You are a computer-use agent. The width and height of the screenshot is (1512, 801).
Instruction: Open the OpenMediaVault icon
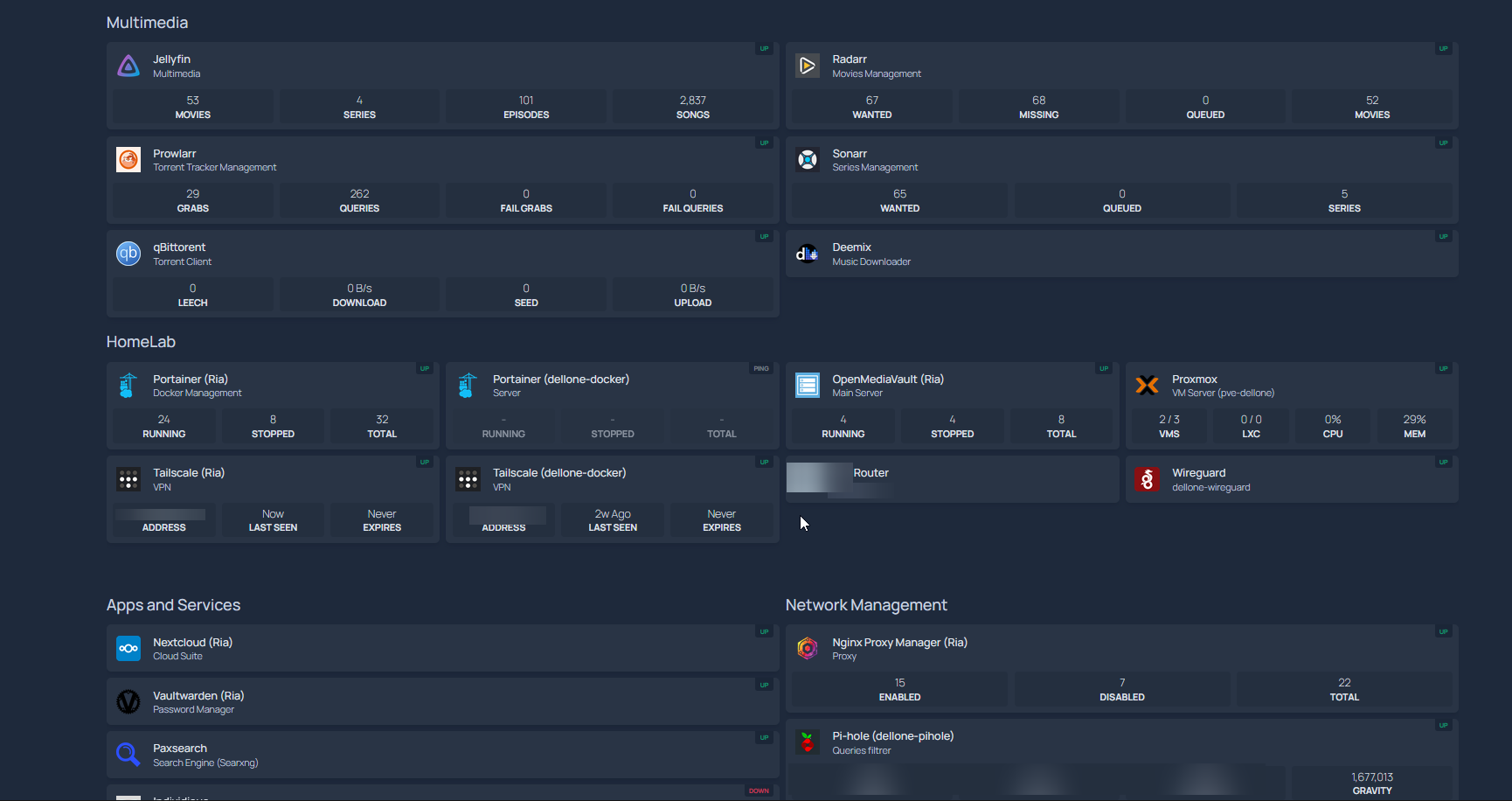point(808,386)
